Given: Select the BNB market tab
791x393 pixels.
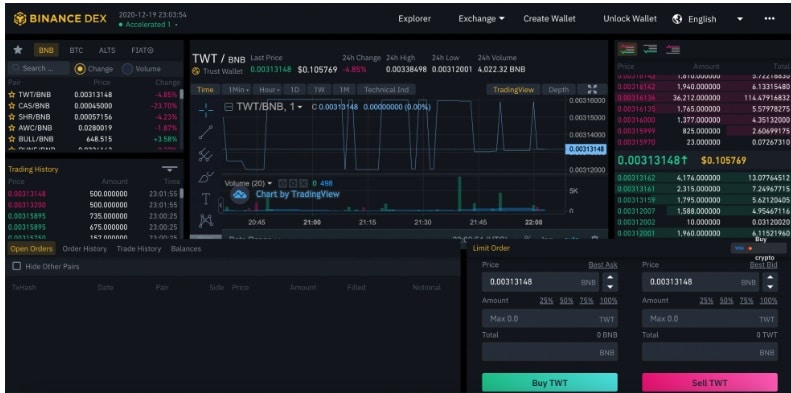Looking at the screenshot, I should [x=46, y=50].
